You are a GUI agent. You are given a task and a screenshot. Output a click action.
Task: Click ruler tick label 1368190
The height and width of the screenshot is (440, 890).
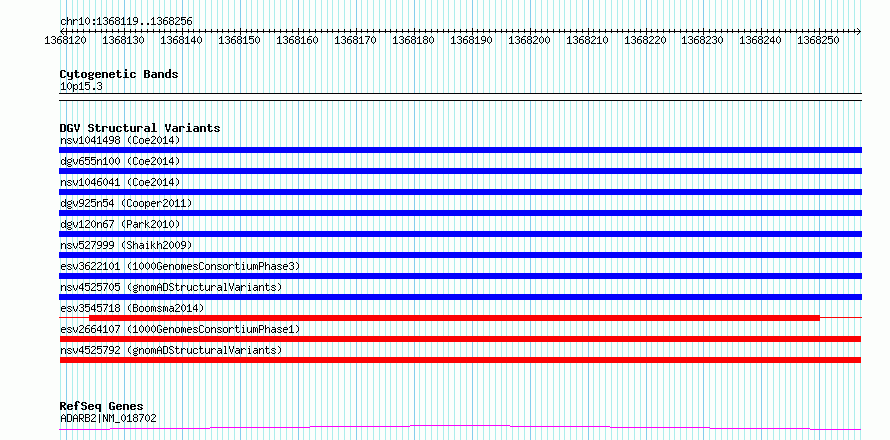pos(471,41)
